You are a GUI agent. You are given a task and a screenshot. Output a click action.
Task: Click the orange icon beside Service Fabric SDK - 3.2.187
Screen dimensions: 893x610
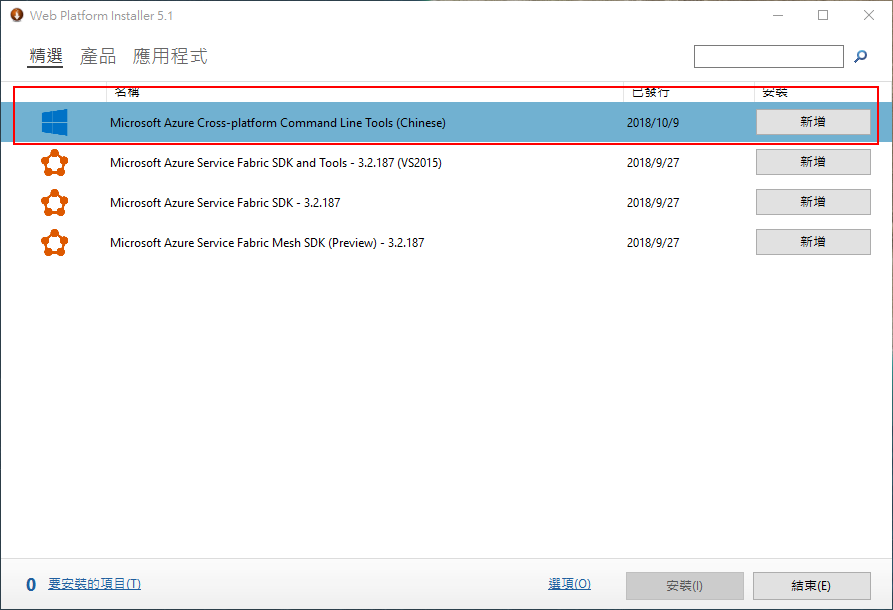tap(55, 203)
